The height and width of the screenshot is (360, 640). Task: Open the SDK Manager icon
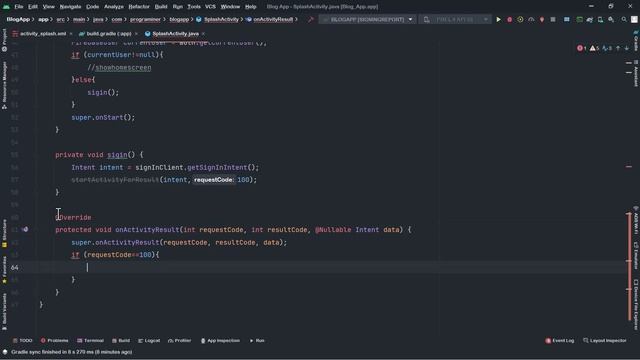(611, 19)
